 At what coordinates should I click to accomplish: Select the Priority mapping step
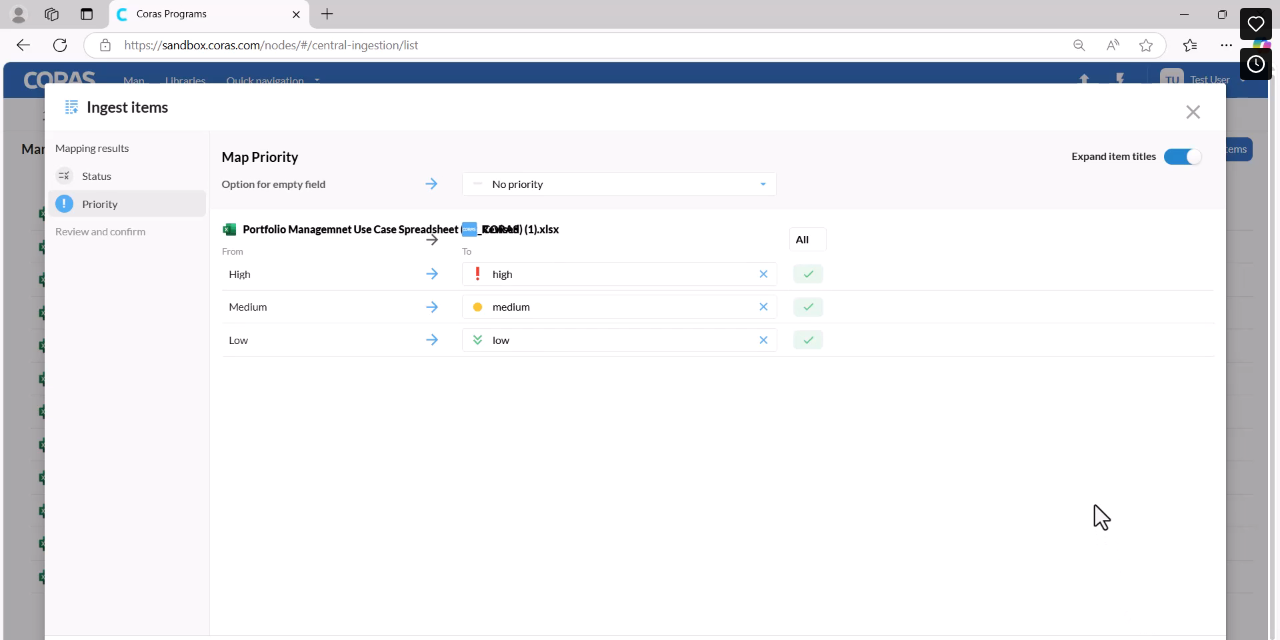(x=126, y=204)
